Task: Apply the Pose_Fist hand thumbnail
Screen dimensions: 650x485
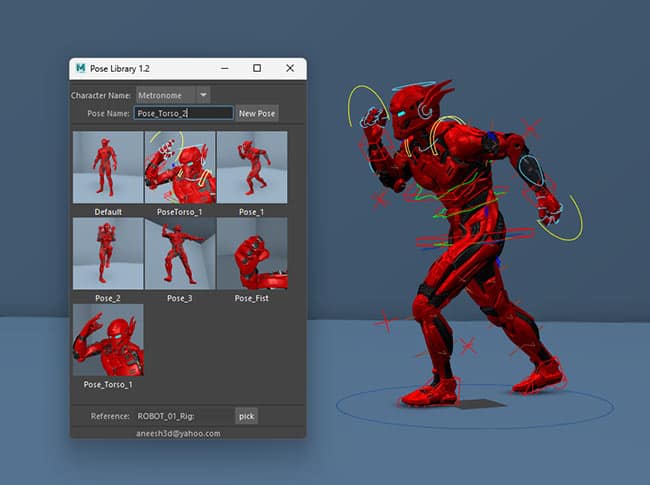Action: tap(252, 254)
